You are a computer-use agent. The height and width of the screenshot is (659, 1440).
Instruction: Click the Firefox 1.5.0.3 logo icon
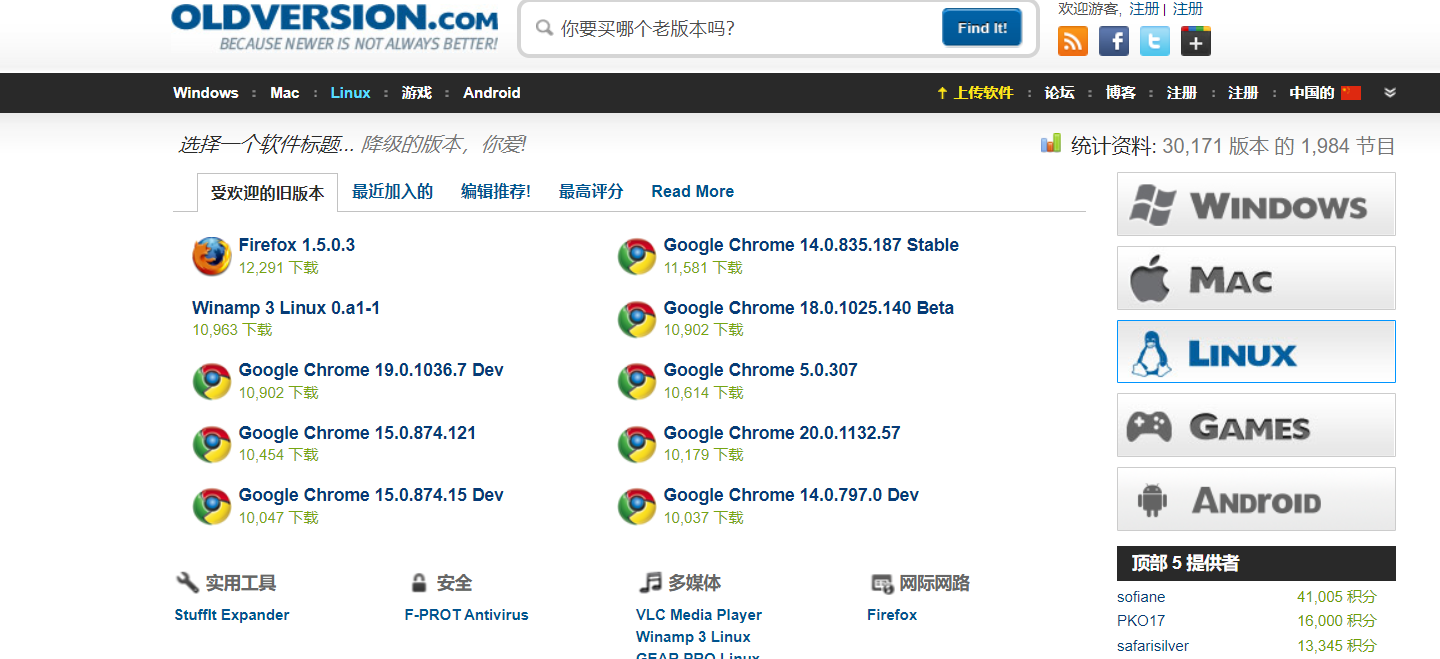pos(212,256)
